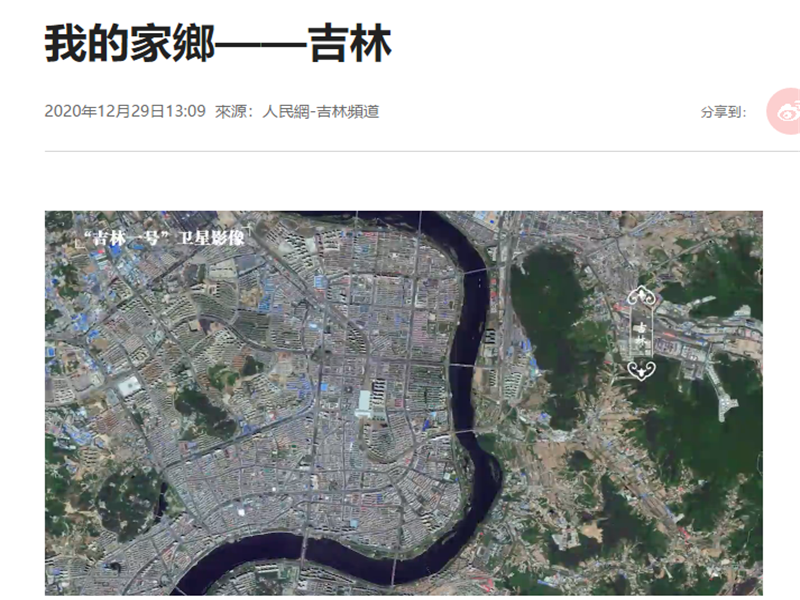Click the wooded hill in the southwest of the image
Image resolution: width=800 pixels, height=600 pixels.
tap(128, 503)
